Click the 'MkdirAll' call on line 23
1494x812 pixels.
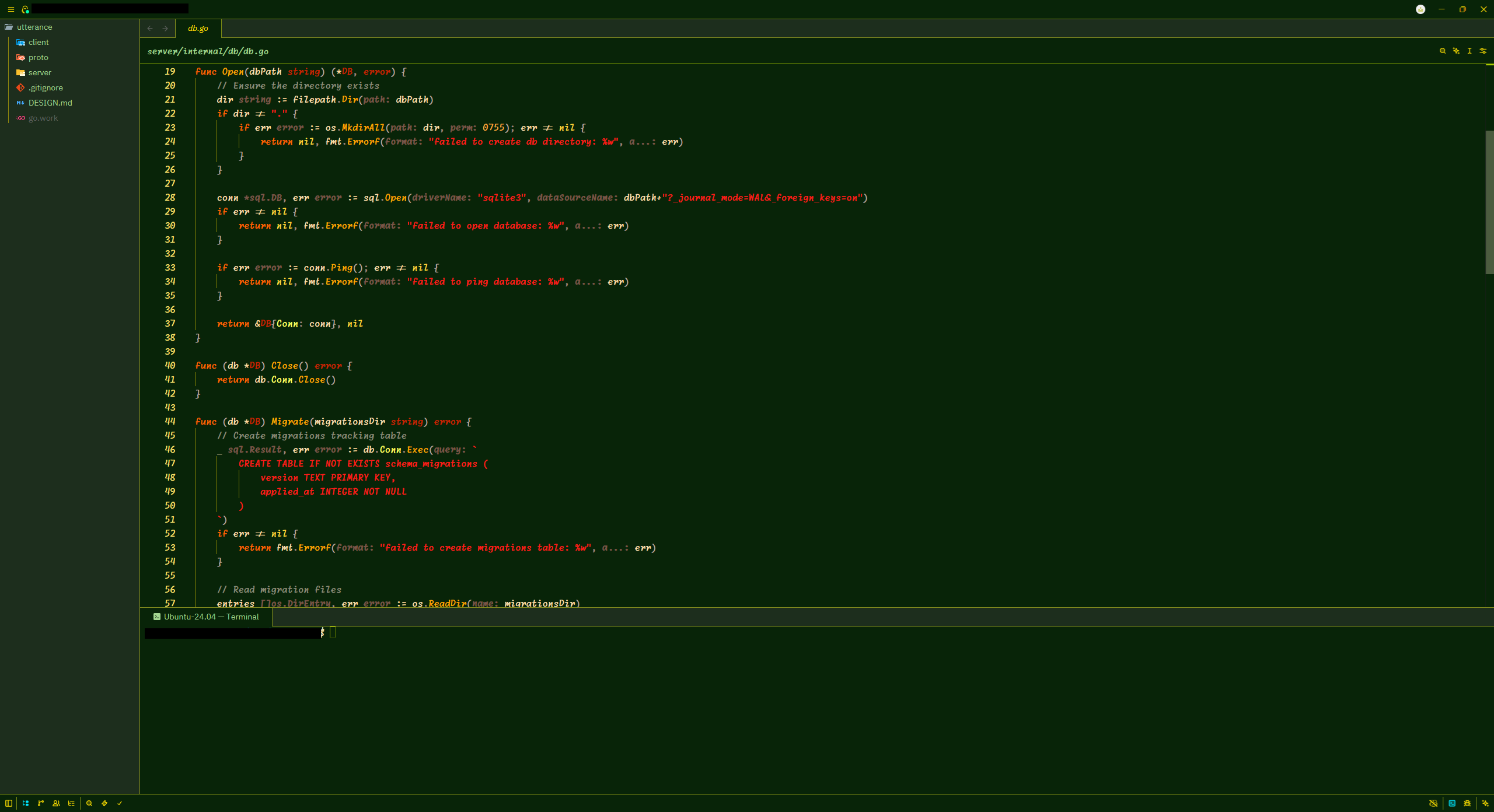(x=364, y=127)
